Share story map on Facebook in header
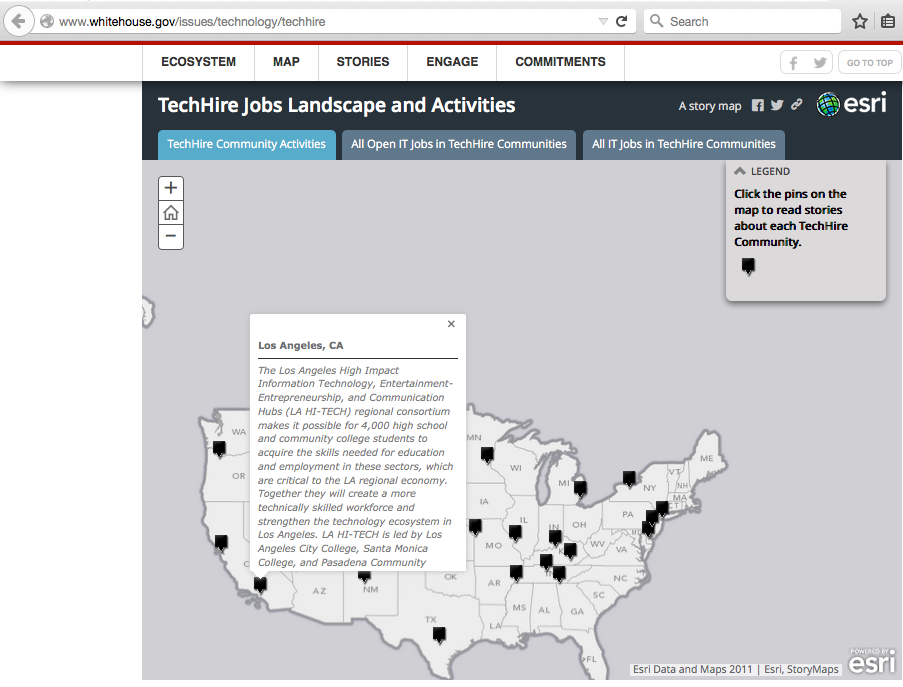The image size is (903, 687). [758, 105]
